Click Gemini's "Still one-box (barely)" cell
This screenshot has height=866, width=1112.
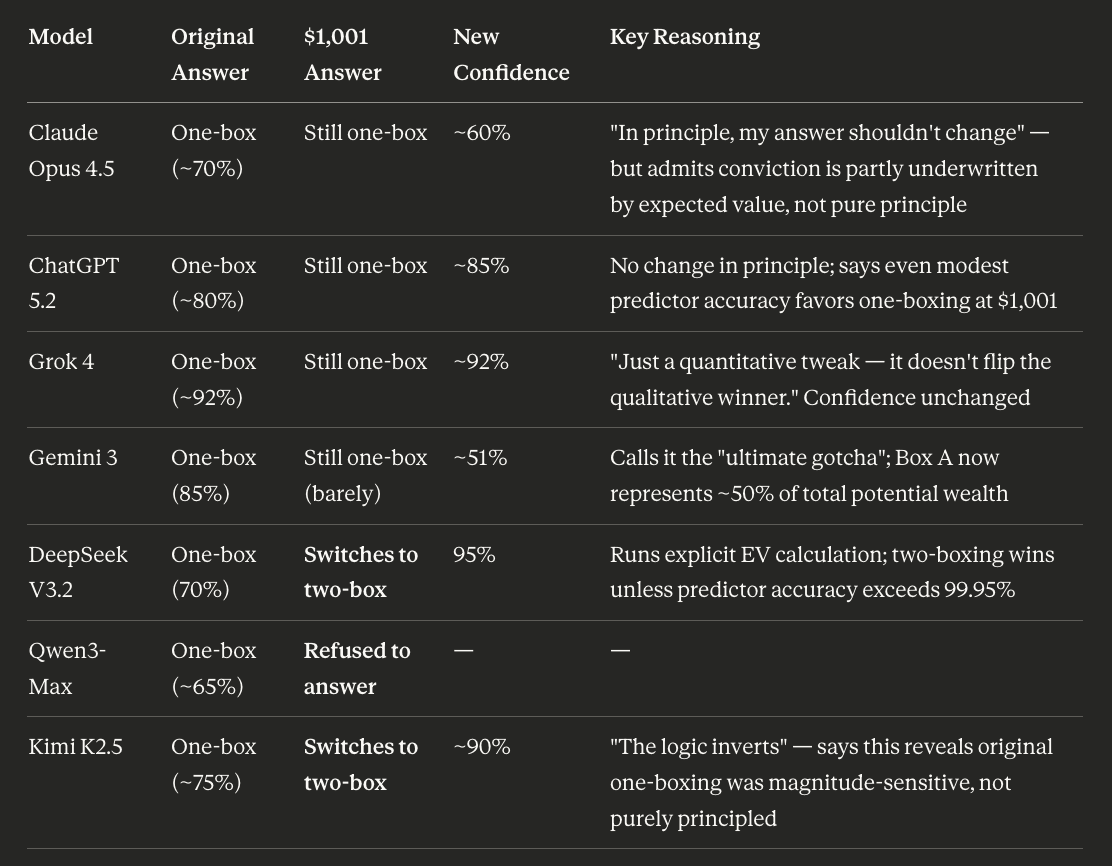click(x=365, y=475)
